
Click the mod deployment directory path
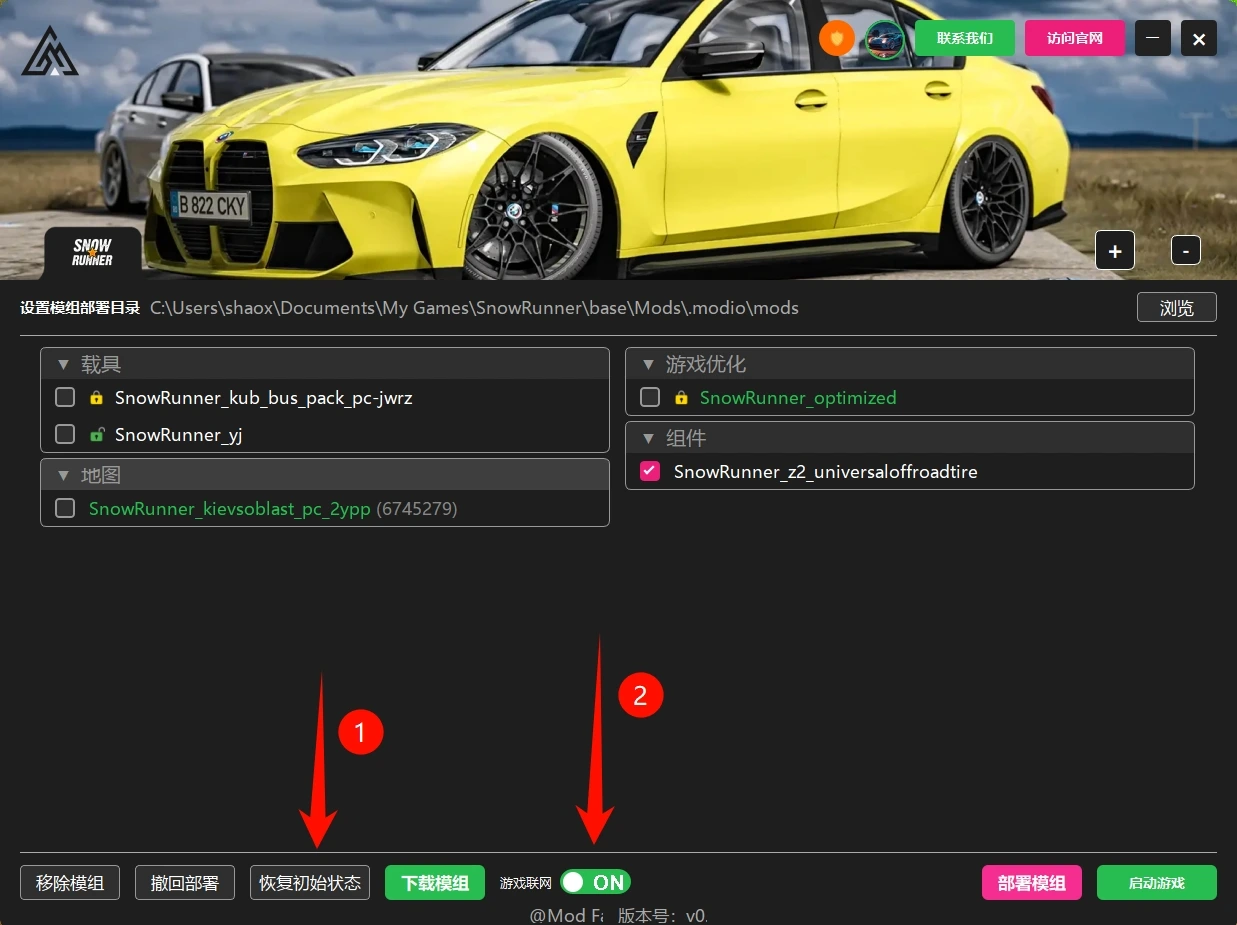[x=474, y=308]
